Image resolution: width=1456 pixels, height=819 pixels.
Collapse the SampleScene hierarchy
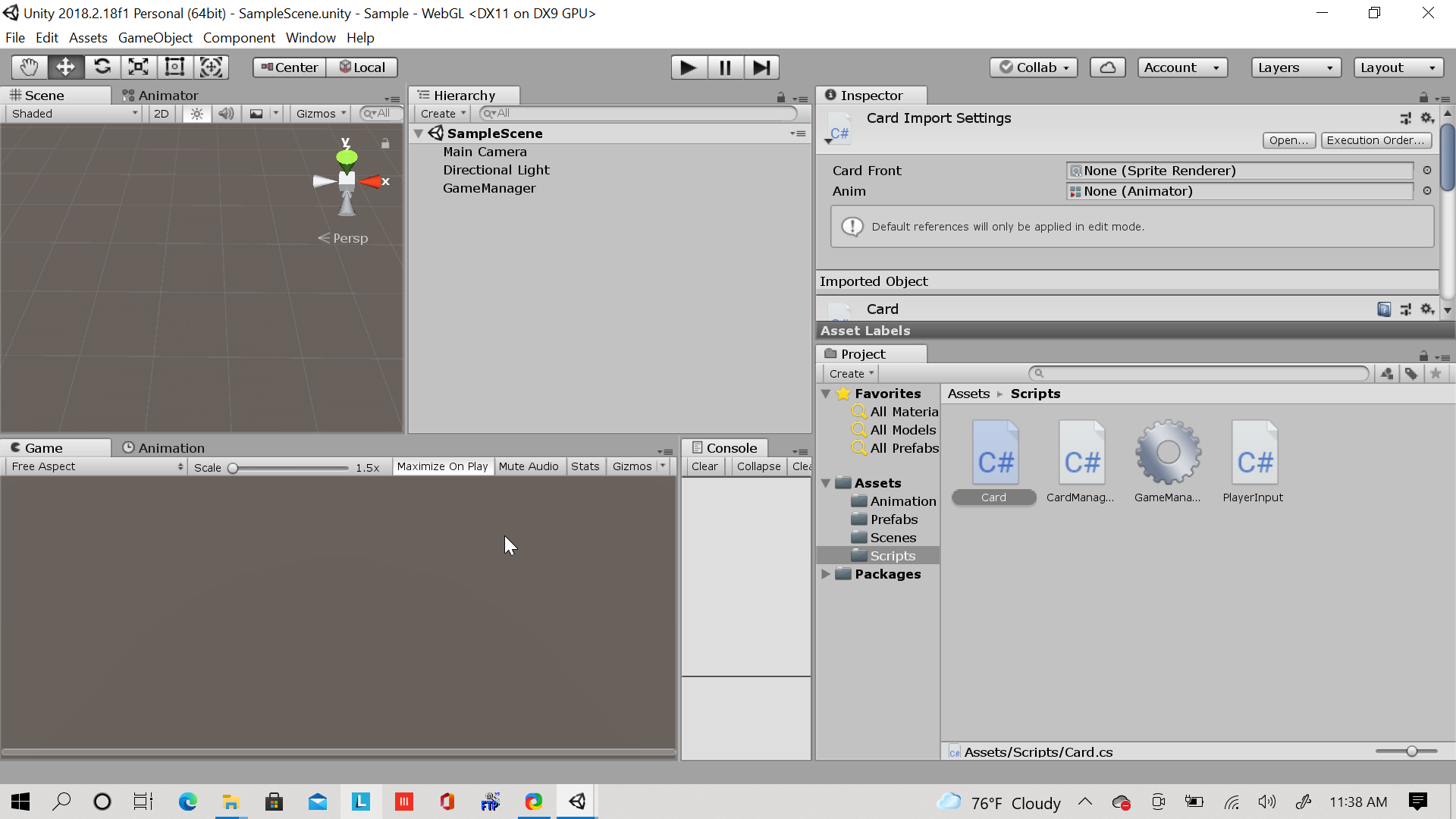pyautogui.click(x=418, y=133)
